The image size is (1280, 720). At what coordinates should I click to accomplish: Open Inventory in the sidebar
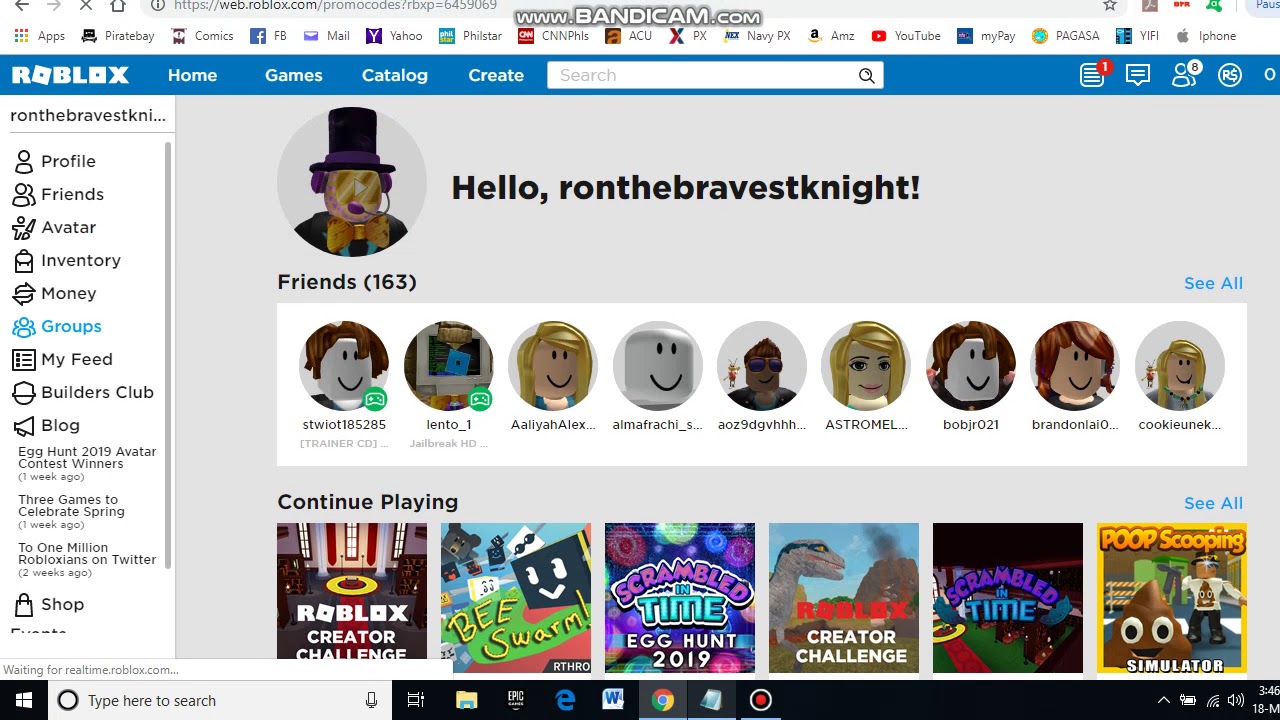tap(67, 260)
